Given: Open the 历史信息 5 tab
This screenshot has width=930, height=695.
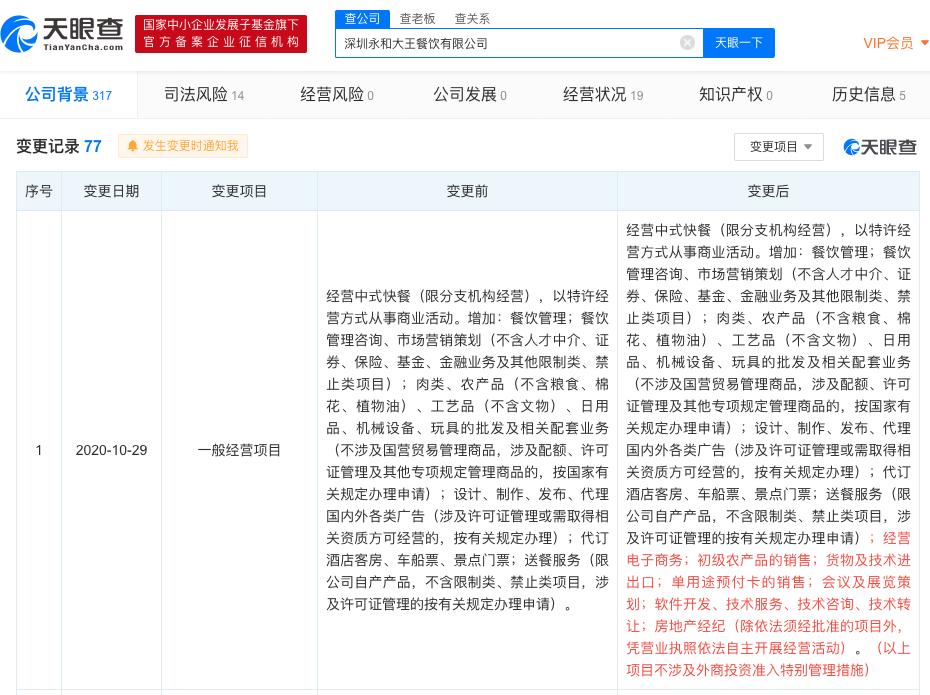Looking at the screenshot, I should [x=868, y=94].
